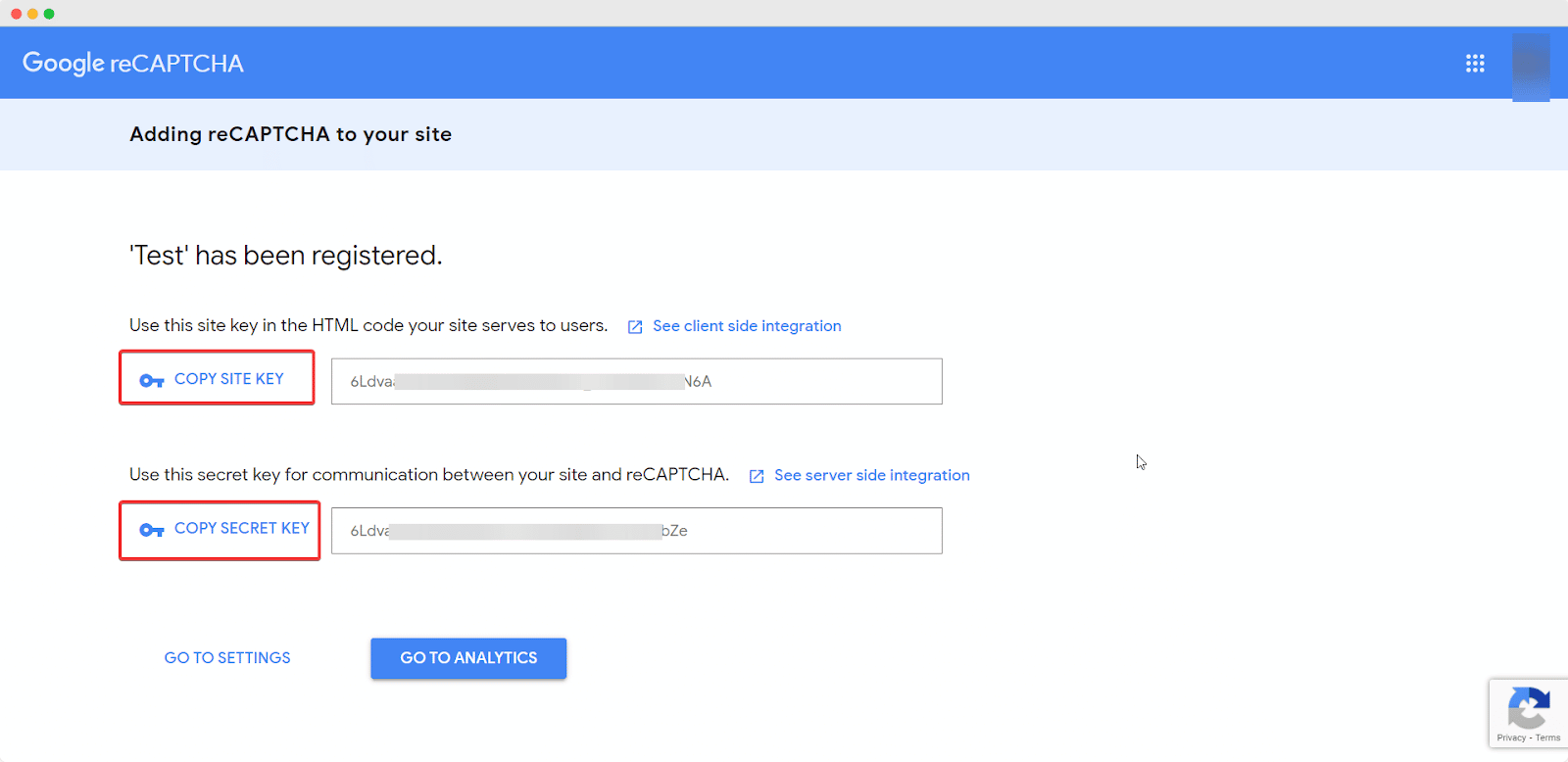
Task: Click the Adding reCAPTCHA to your site title
Action: pyautogui.click(x=291, y=134)
